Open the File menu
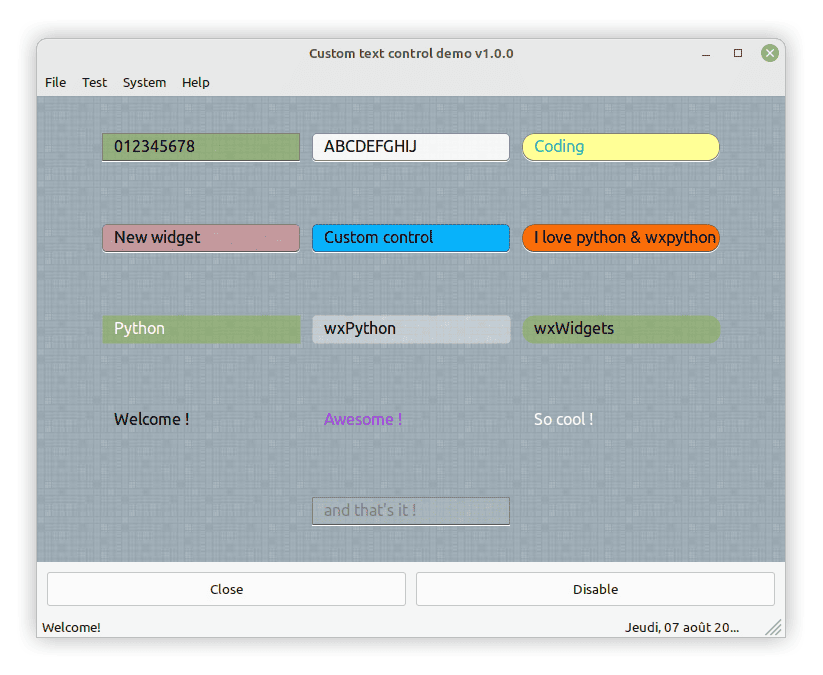The width and height of the screenshot is (823, 675). coord(56,82)
